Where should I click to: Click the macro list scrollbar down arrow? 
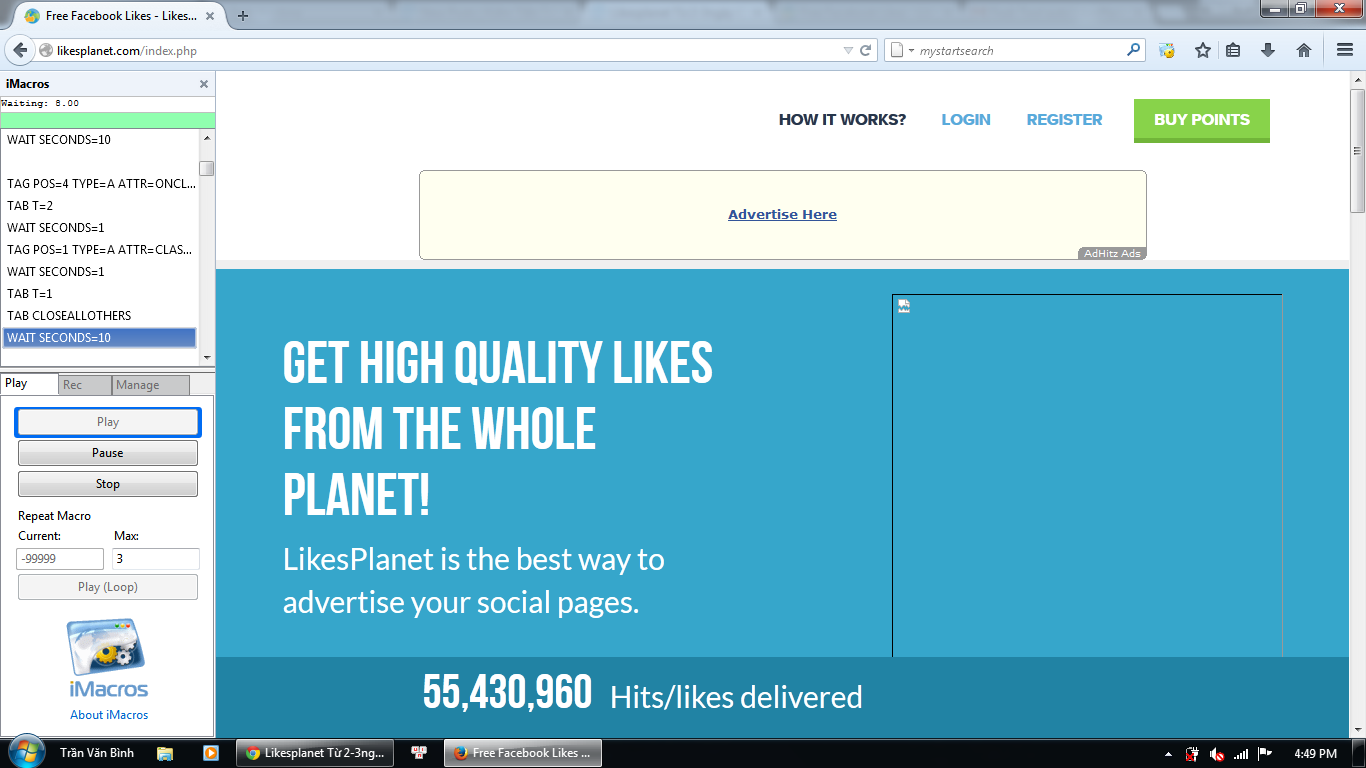coord(207,357)
